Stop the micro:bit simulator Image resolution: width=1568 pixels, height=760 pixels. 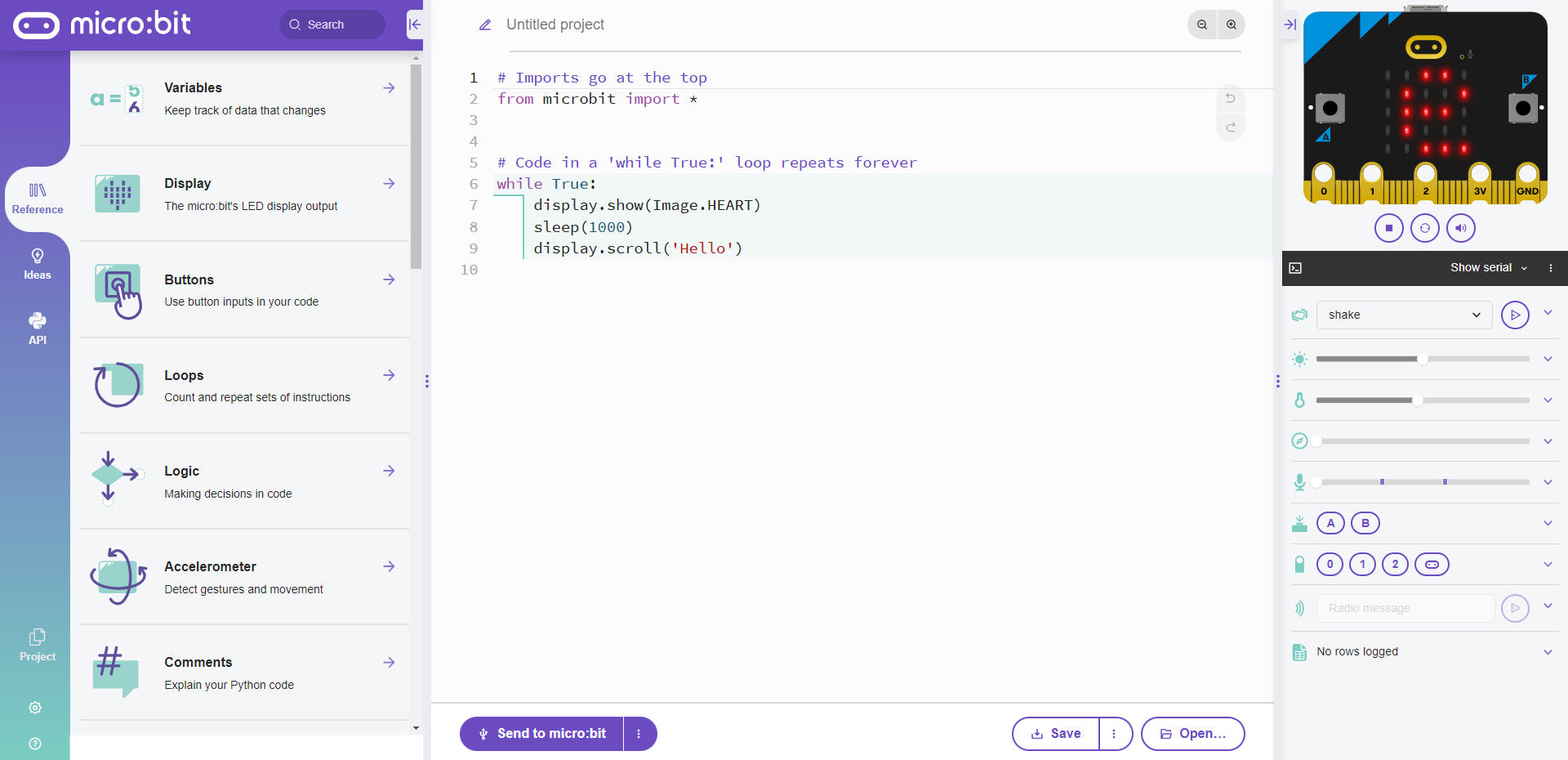pyautogui.click(x=1388, y=228)
